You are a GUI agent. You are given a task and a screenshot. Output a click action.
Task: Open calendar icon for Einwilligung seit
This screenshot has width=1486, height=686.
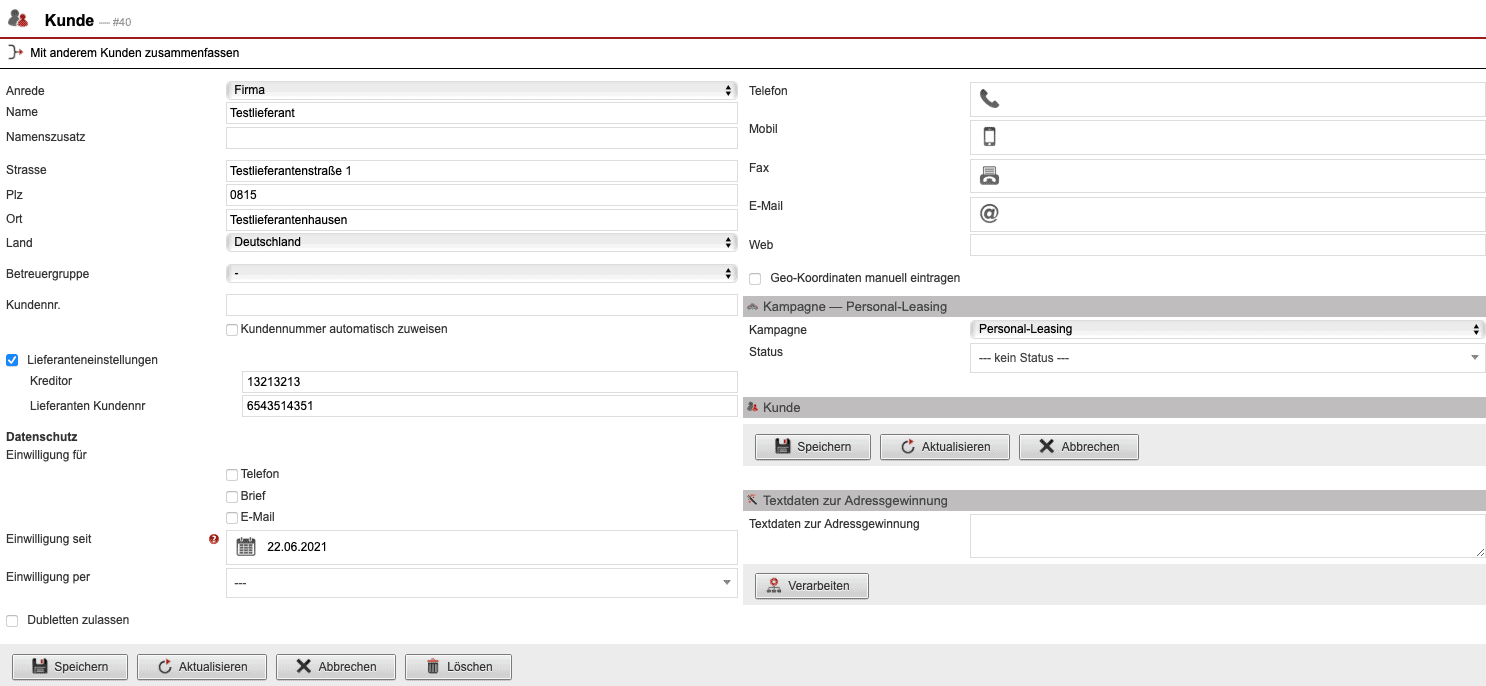(246, 547)
